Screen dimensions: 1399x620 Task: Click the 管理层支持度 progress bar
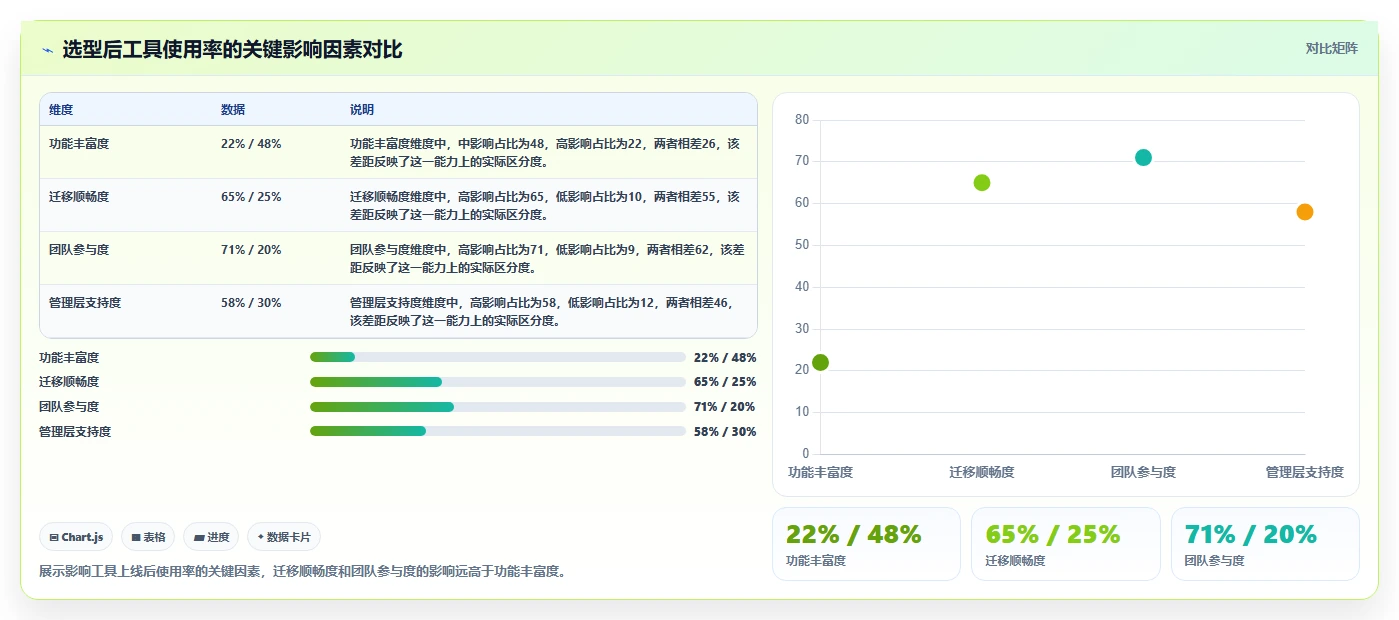point(498,431)
